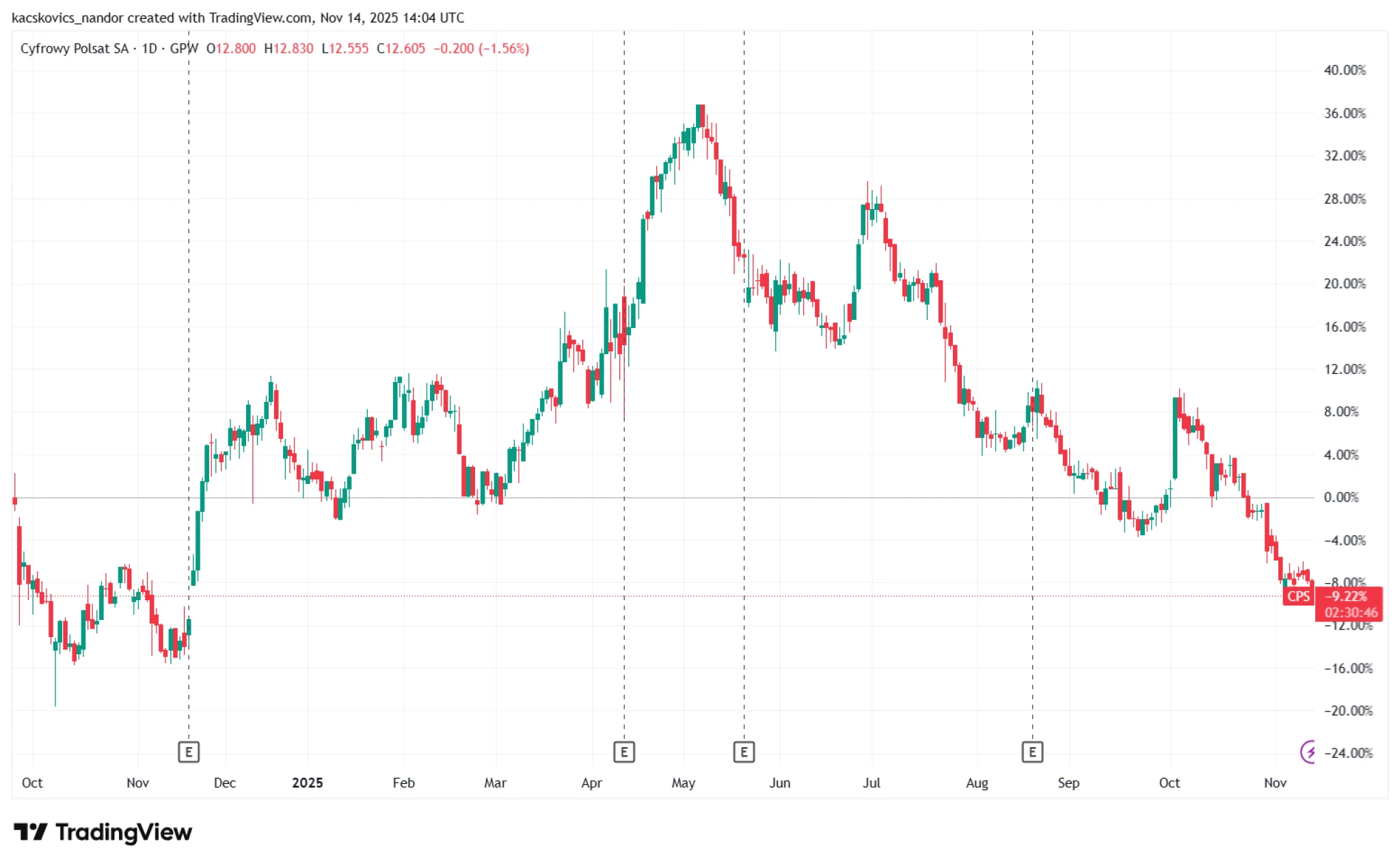Screen dimensions: 1400x866
Task: Click the Jul label on time axis
Action: click(x=871, y=783)
